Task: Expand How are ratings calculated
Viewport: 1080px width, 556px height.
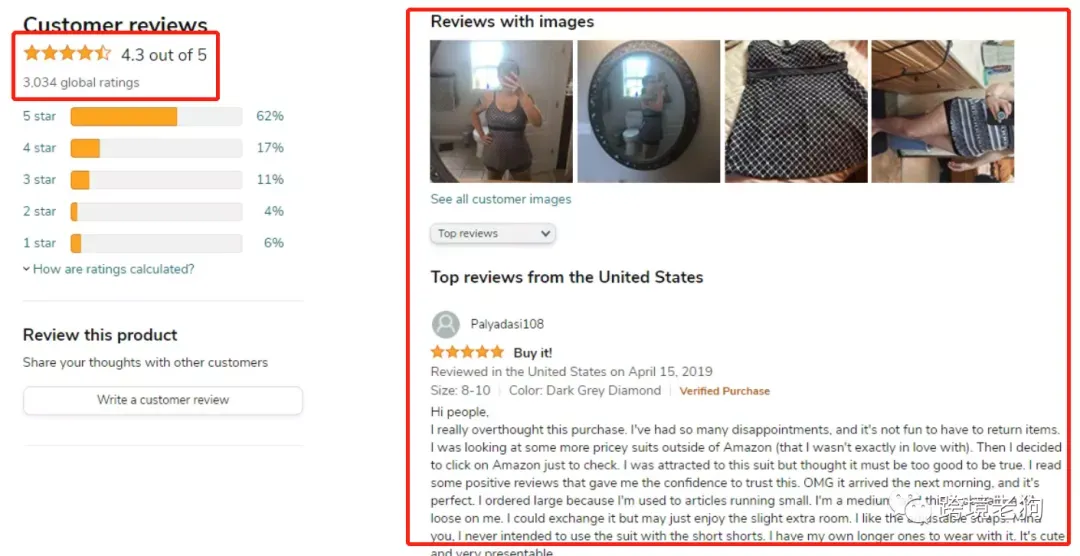Action: pyautogui.click(x=114, y=269)
